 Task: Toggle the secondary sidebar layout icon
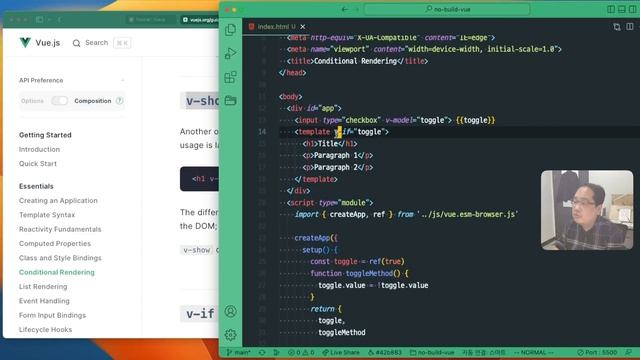coord(632,9)
